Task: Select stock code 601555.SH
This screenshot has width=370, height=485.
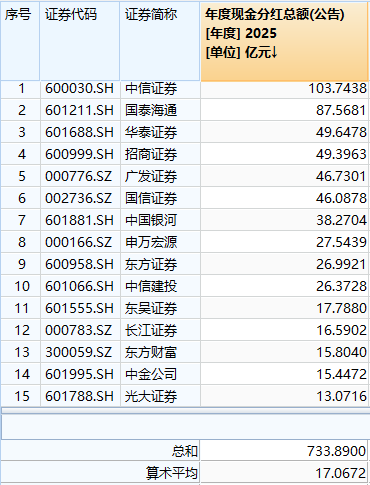Action: (x=80, y=308)
